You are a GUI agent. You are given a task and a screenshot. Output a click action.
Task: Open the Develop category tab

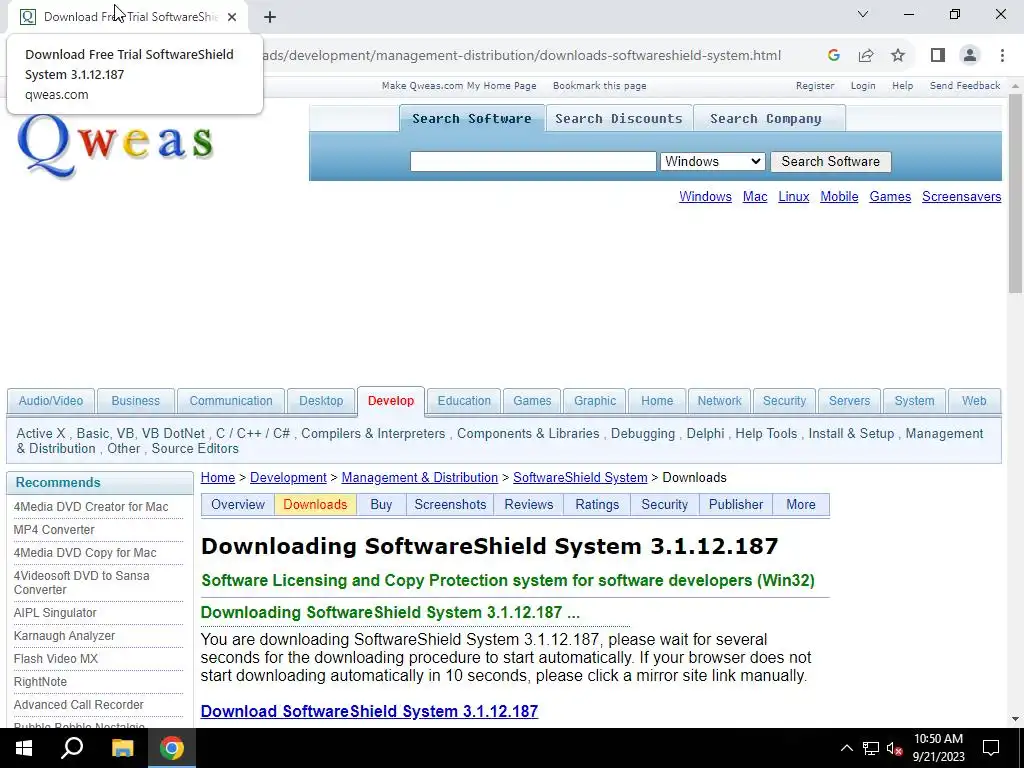pyautogui.click(x=391, y=401)
